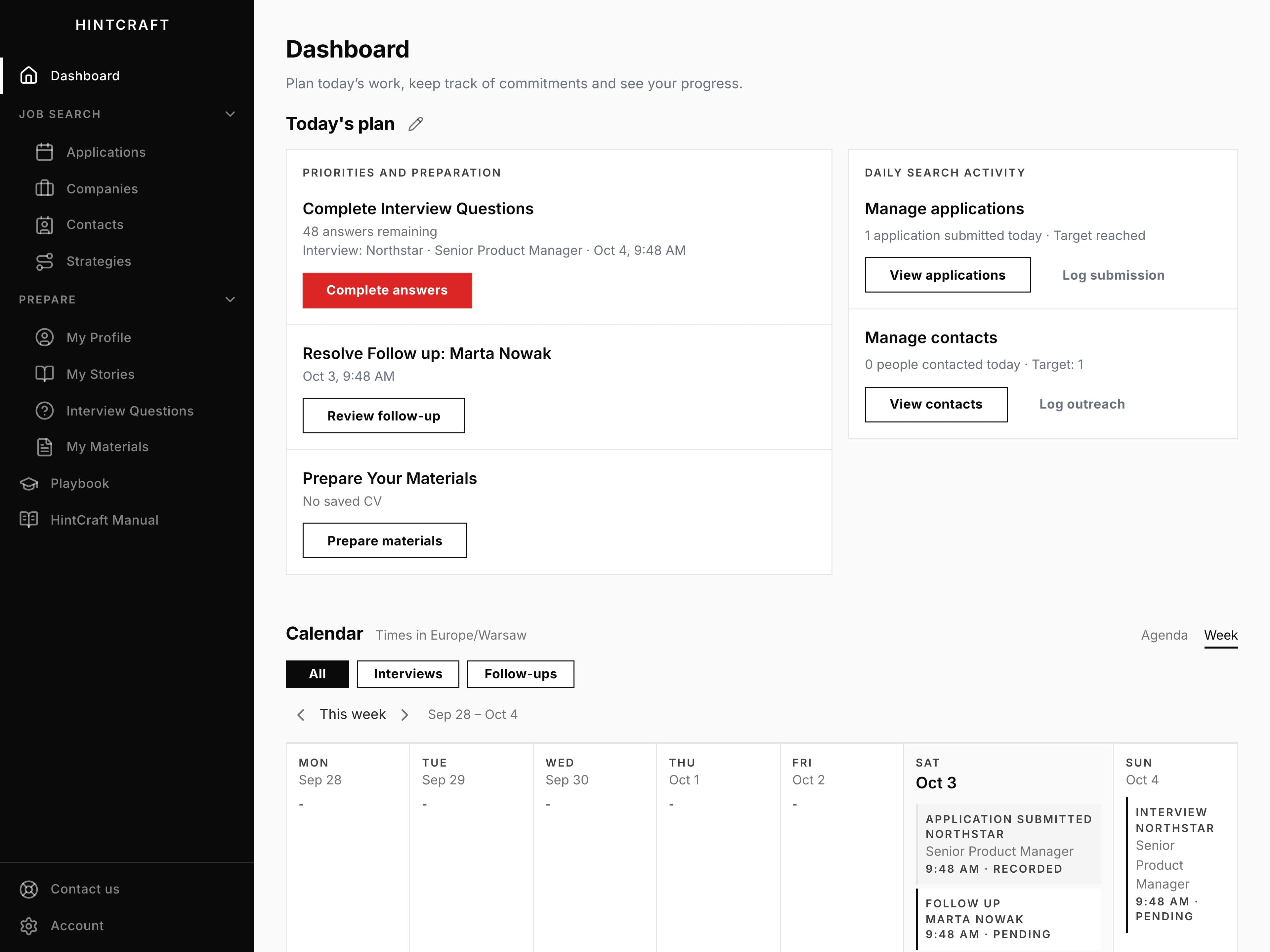Click the Dashboard home icon
Image resolution: width=1270 pixels, height=952 pixels.
click(x=29, y=76)
